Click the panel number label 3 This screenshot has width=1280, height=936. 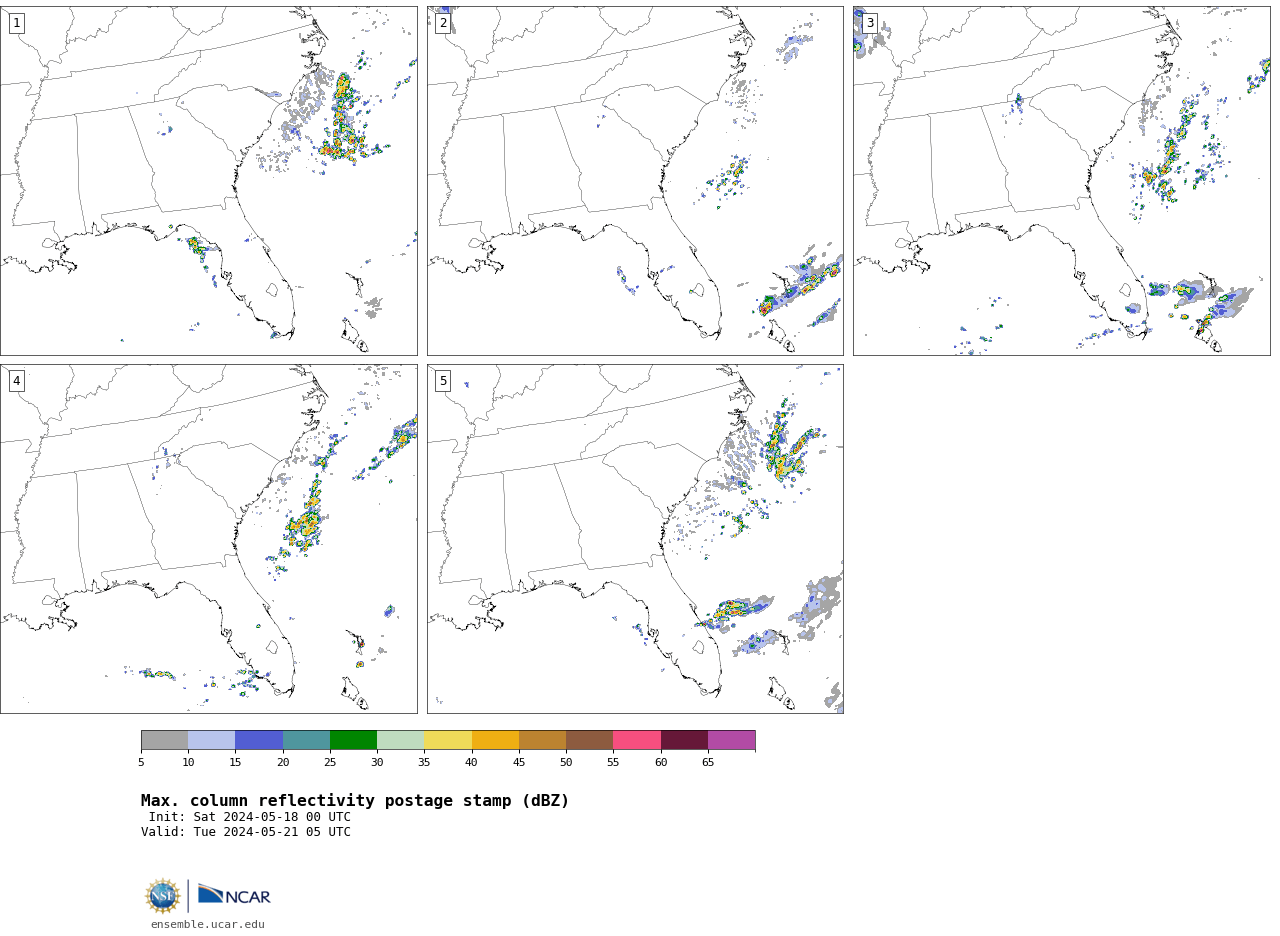coord(869,23)
